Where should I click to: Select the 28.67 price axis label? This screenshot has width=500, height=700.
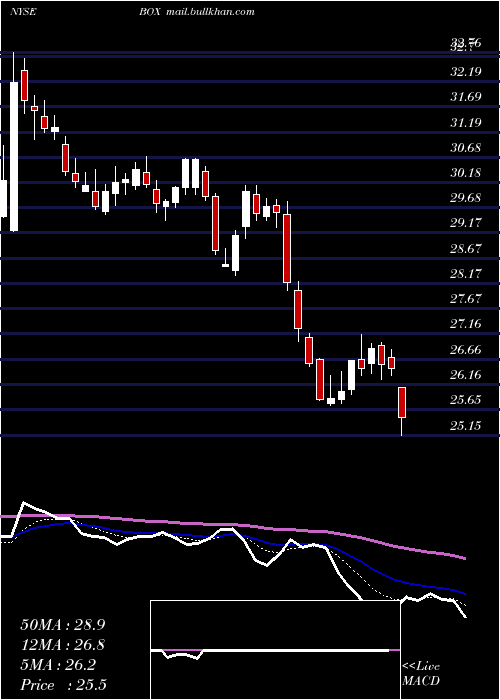pos(466,248)
